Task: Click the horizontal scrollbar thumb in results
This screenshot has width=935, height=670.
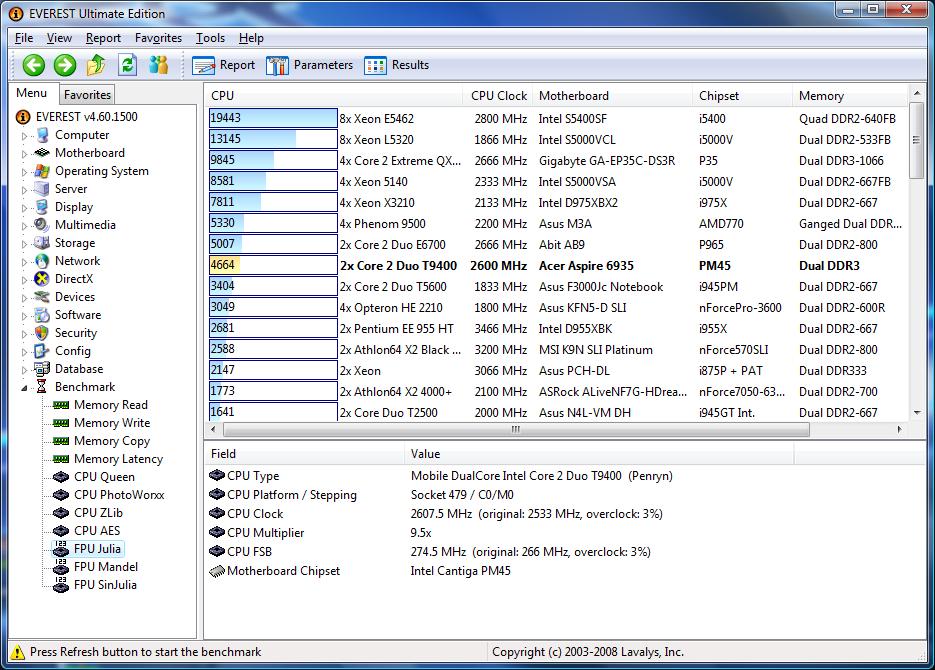Action: pyautogui.click(x=516, y=429)
